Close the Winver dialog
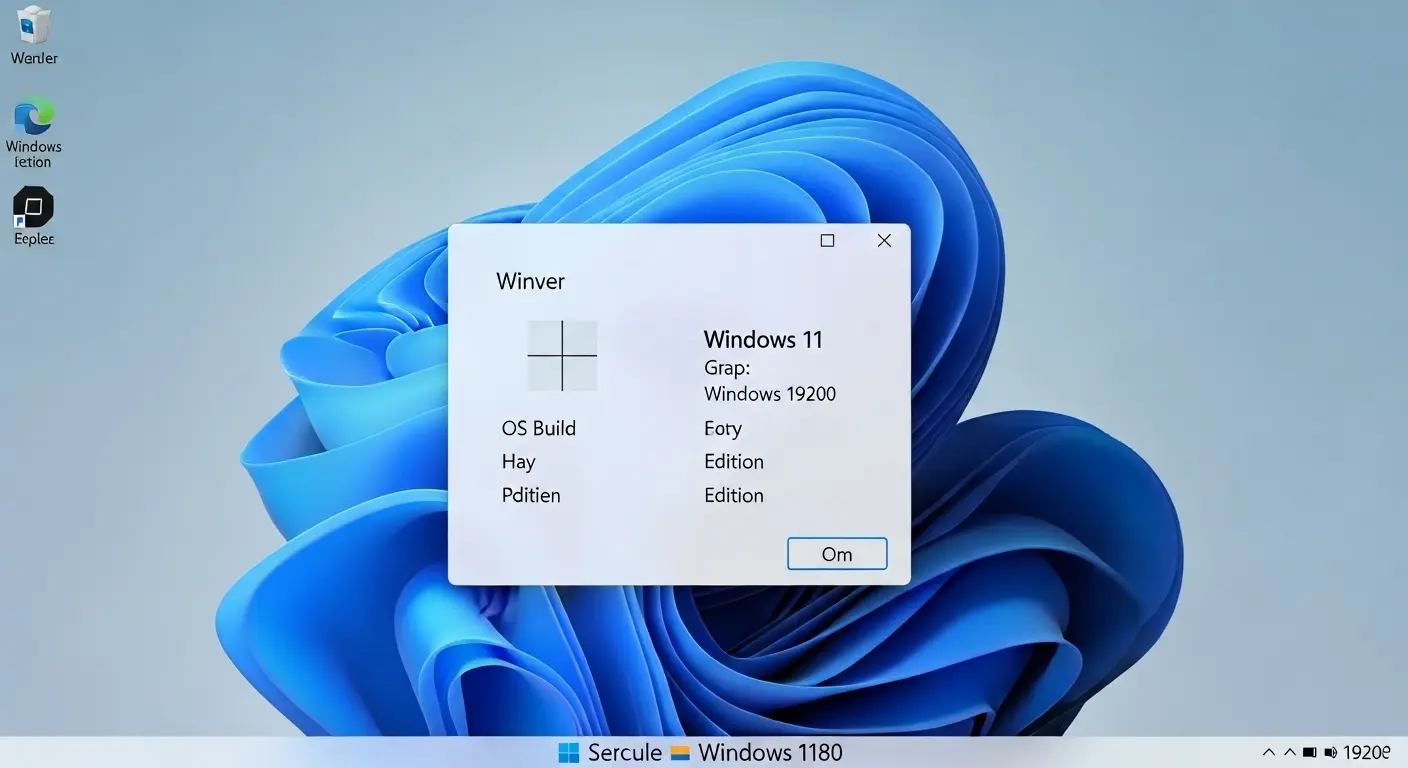 [x=884, y=241]
